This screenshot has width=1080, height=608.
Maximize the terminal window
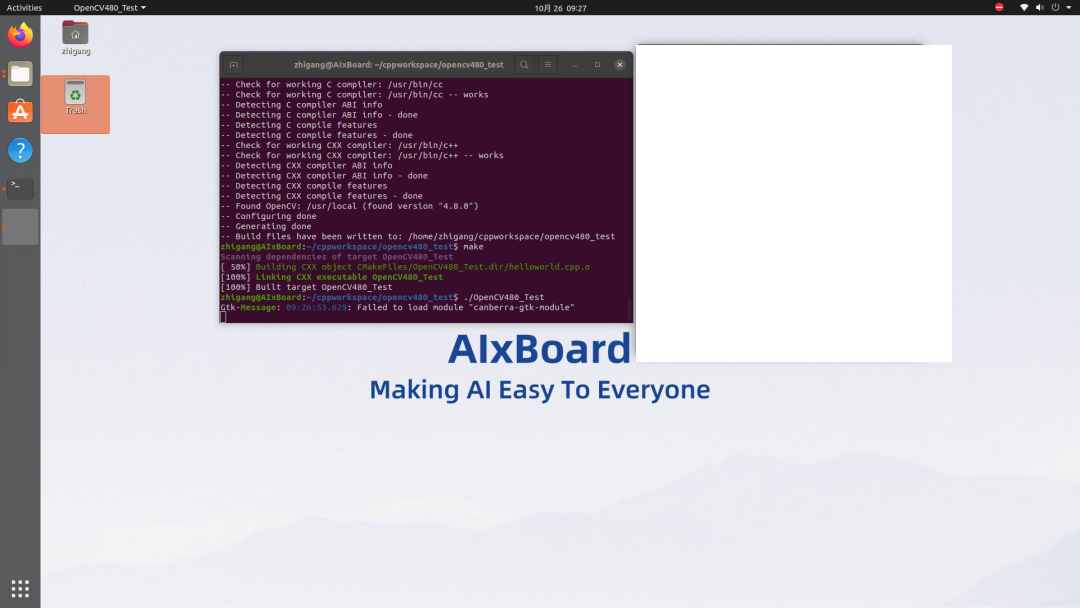point(597,65)
